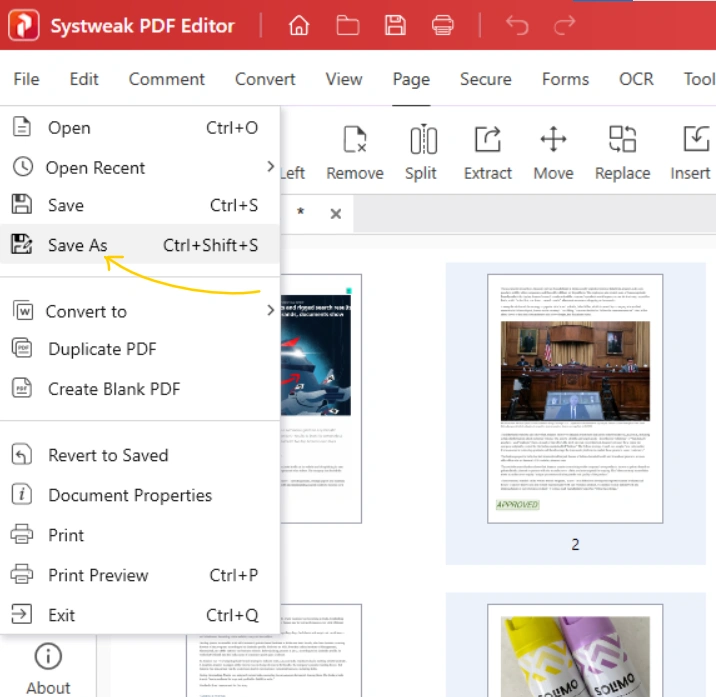Click the floppy disk save icon in title bar

(395, 26)
